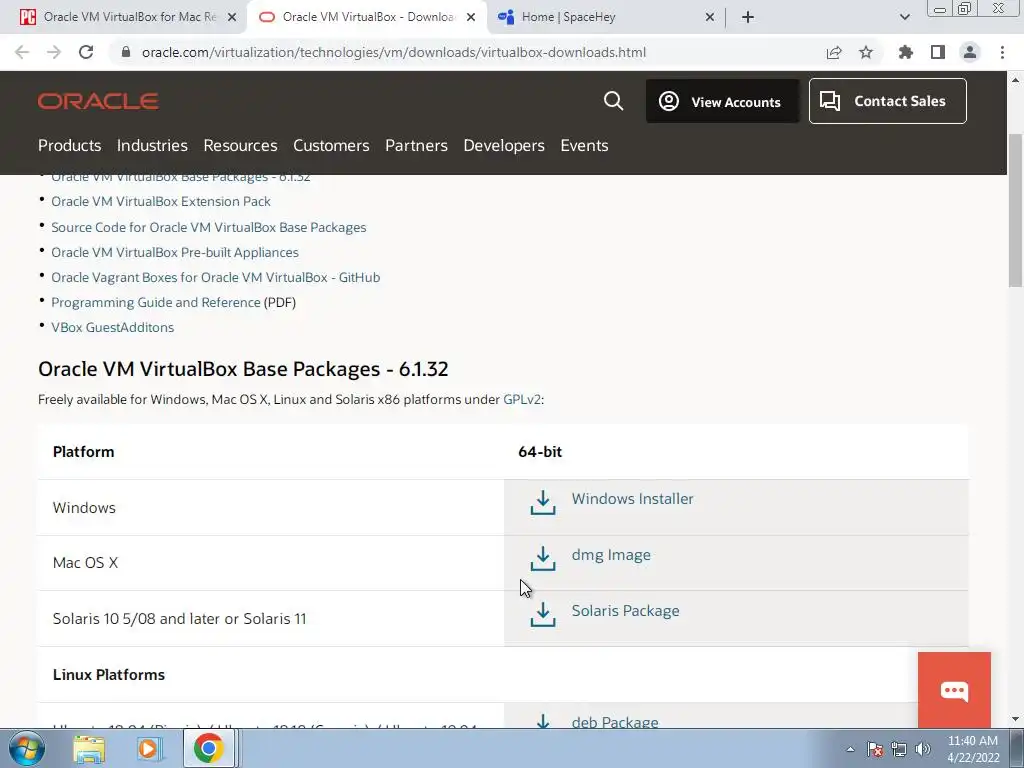Open the GPLv2 license link
1024x768 pixels.
click(x=522, y=399)
